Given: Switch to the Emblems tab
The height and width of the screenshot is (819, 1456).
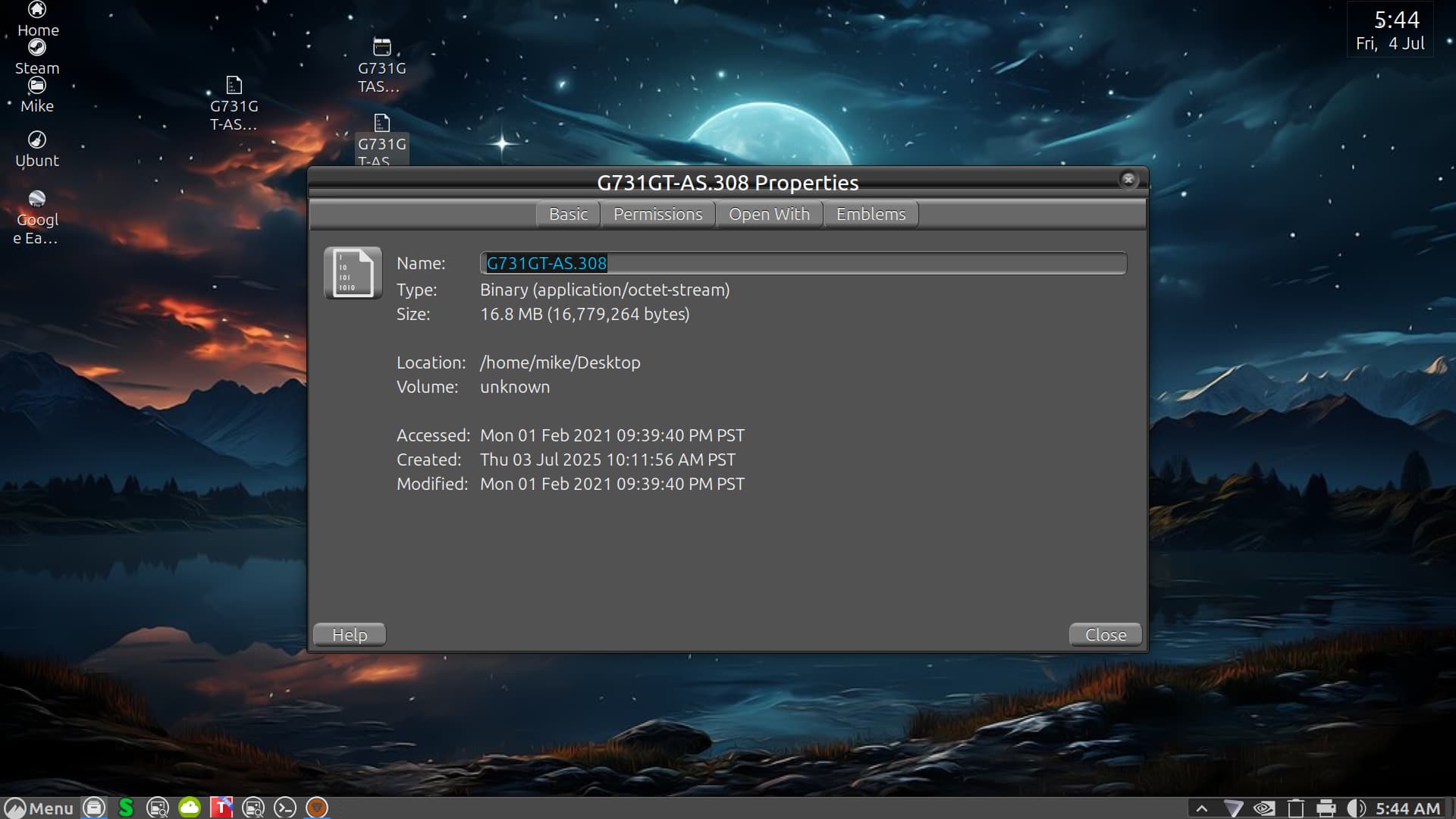Looking at the screenshot, I should 871,215.
